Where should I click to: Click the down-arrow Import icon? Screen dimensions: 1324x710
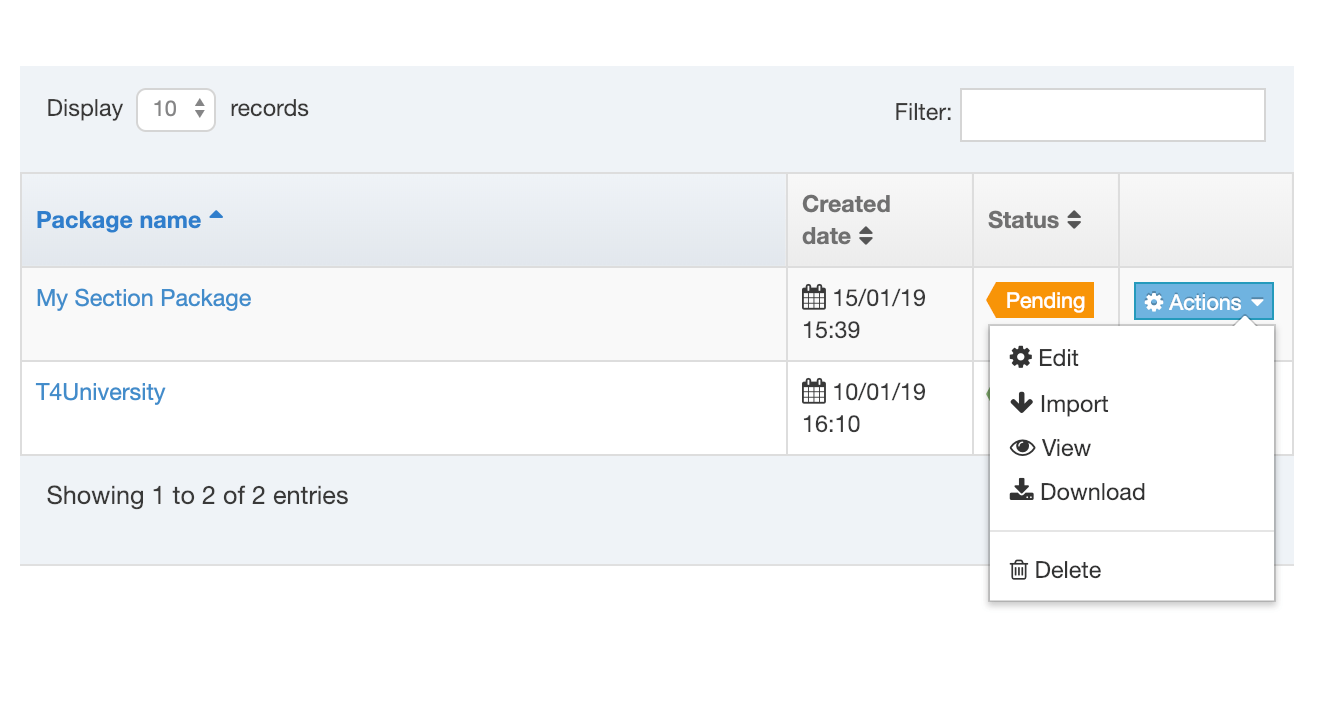point(1021,404)
